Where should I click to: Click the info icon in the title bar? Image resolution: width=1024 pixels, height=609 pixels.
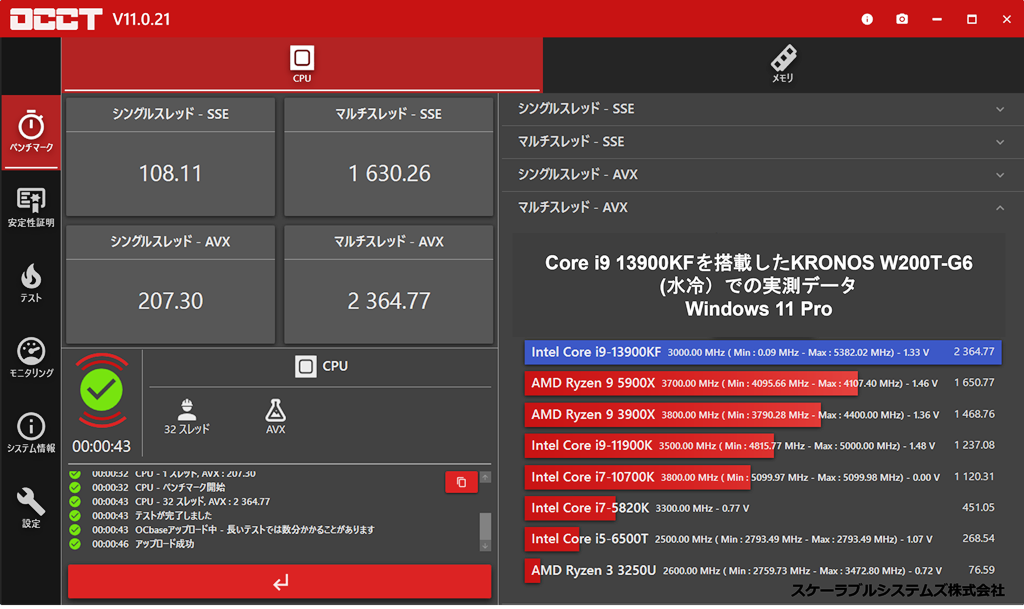pos(866,18)
